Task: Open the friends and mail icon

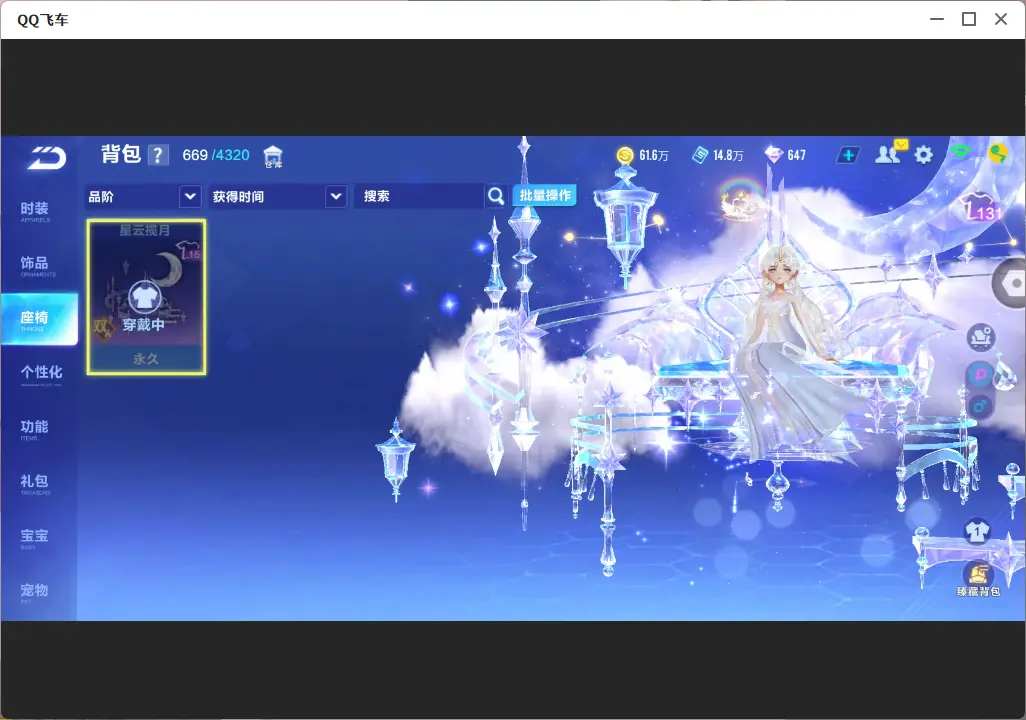Action: [x=890, y=153]
